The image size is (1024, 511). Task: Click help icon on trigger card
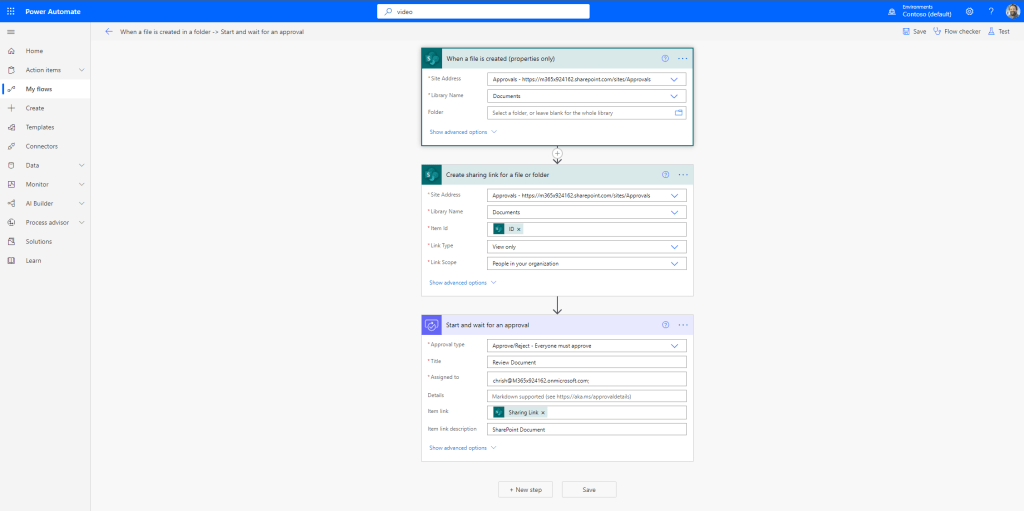tap(665, 59)
